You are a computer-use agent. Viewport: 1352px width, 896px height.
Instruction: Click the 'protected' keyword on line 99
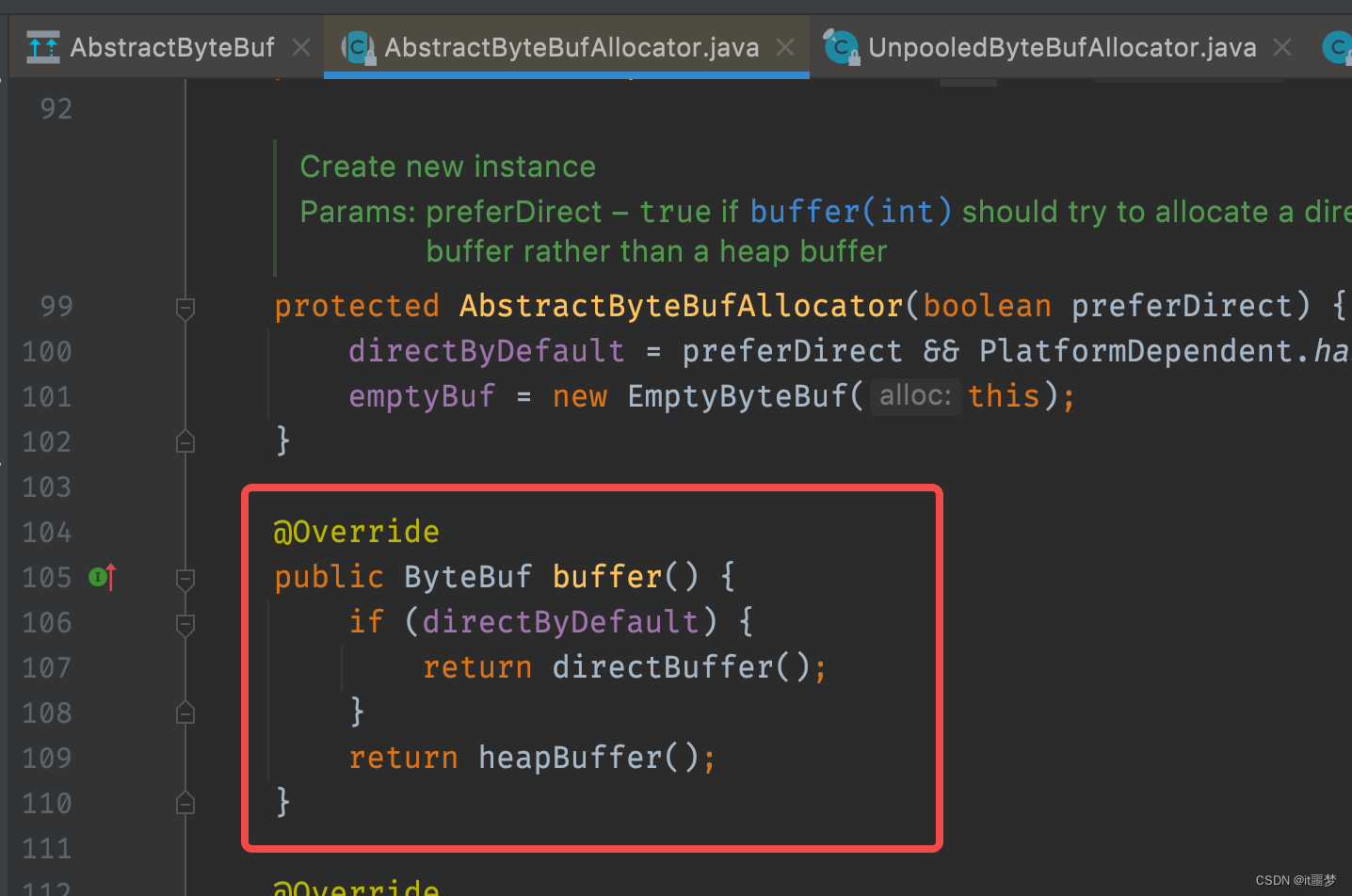(357, 306)
